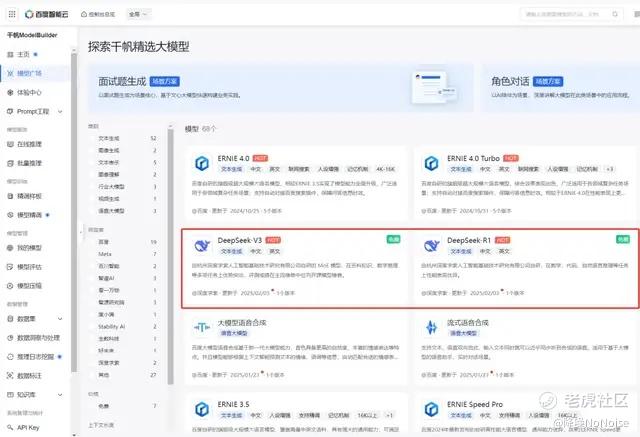The height and width of the screenshot is (437, 640).
Task: Open the DeepSeek-V3 model title
Action: click(240, 240)
